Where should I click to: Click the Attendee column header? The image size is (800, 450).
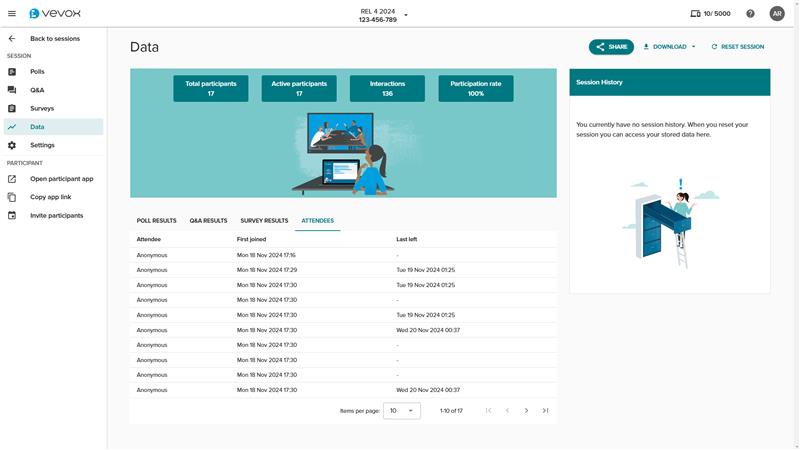point(148,239)
